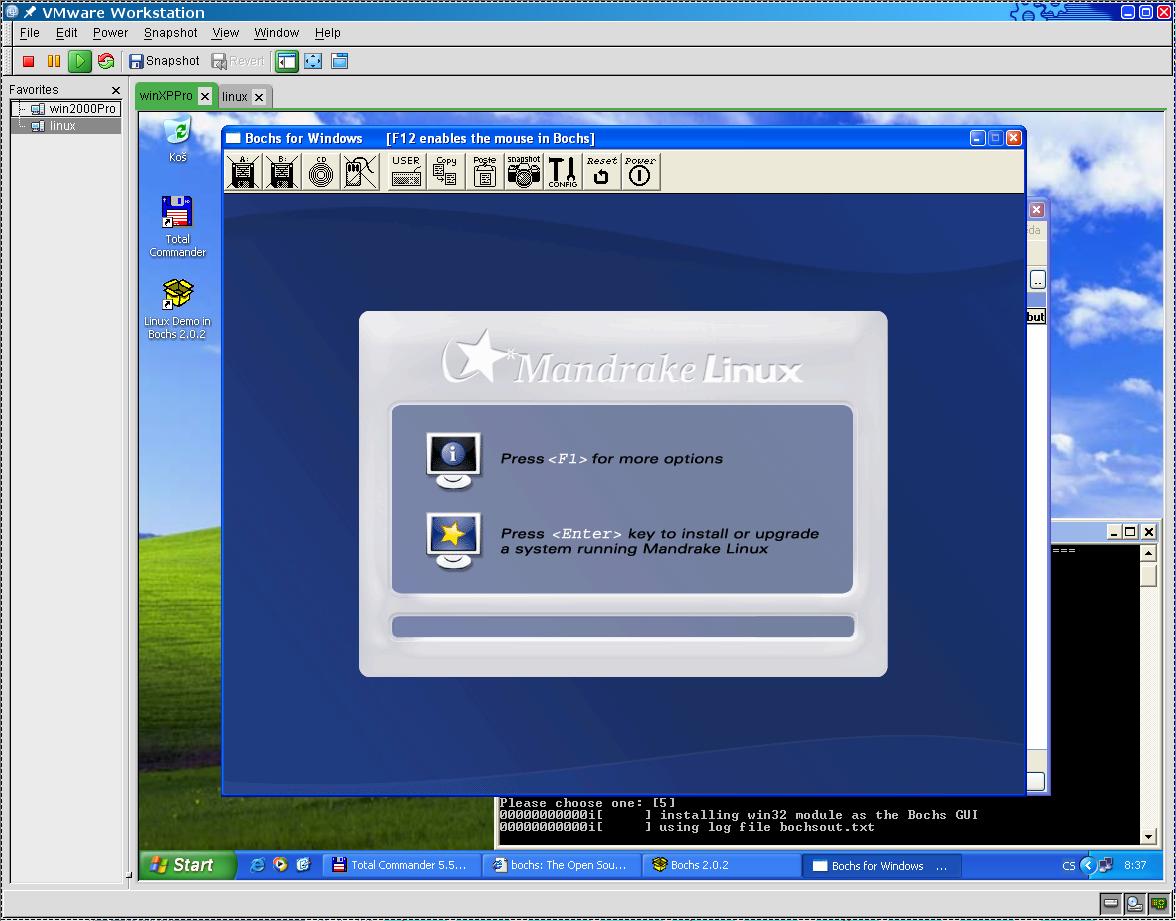Close the linux tab
The image size is (1176, 921).
[x=259, y=98]
